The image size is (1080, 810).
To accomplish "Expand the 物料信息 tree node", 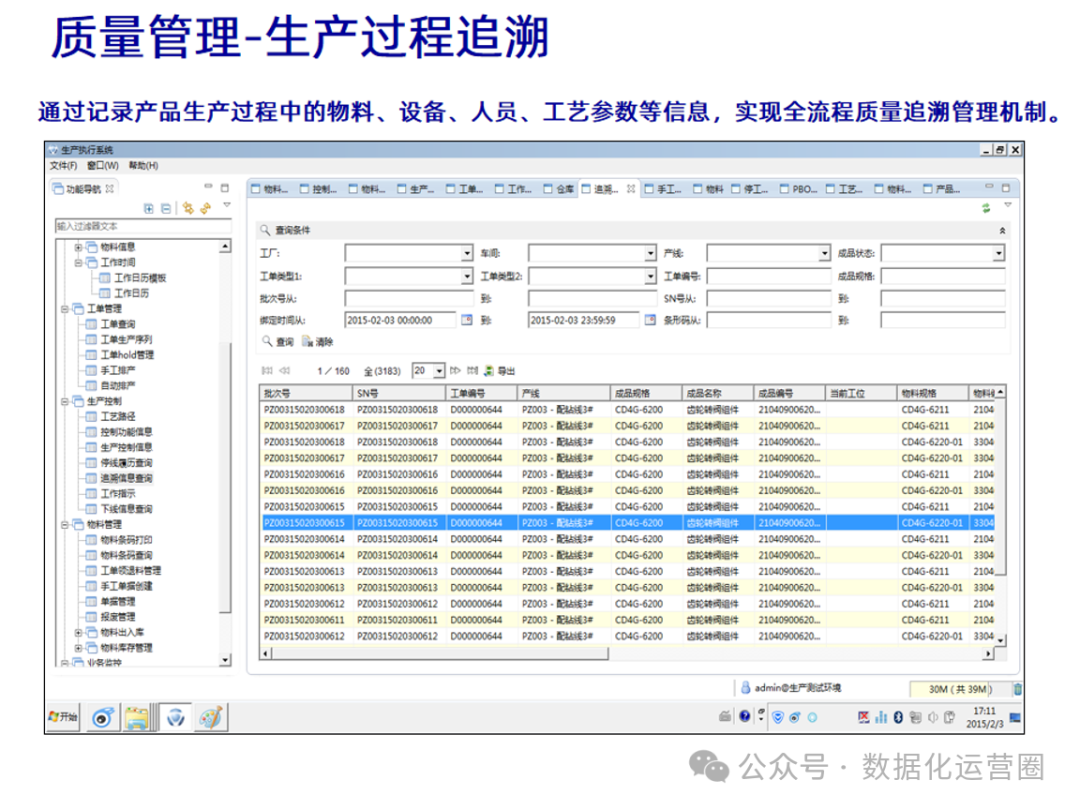I will click(78, 247).
